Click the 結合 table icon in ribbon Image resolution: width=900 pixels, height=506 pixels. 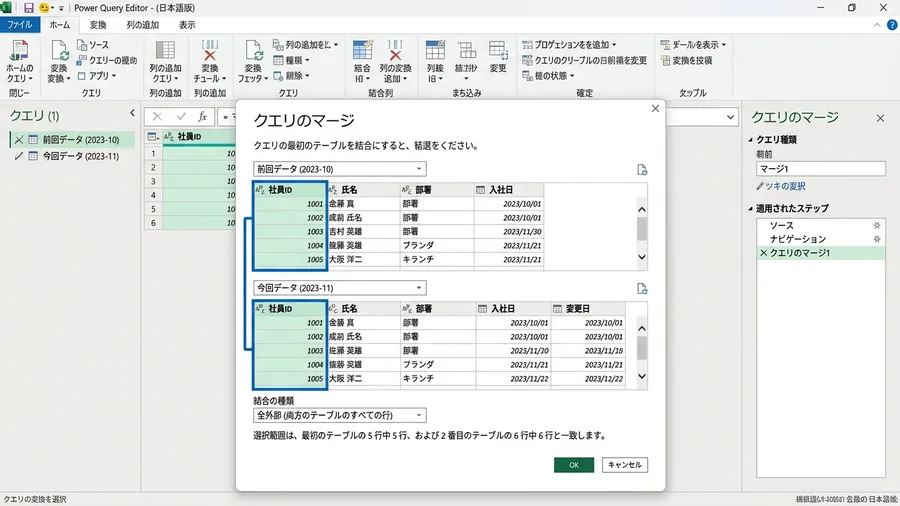362,50
